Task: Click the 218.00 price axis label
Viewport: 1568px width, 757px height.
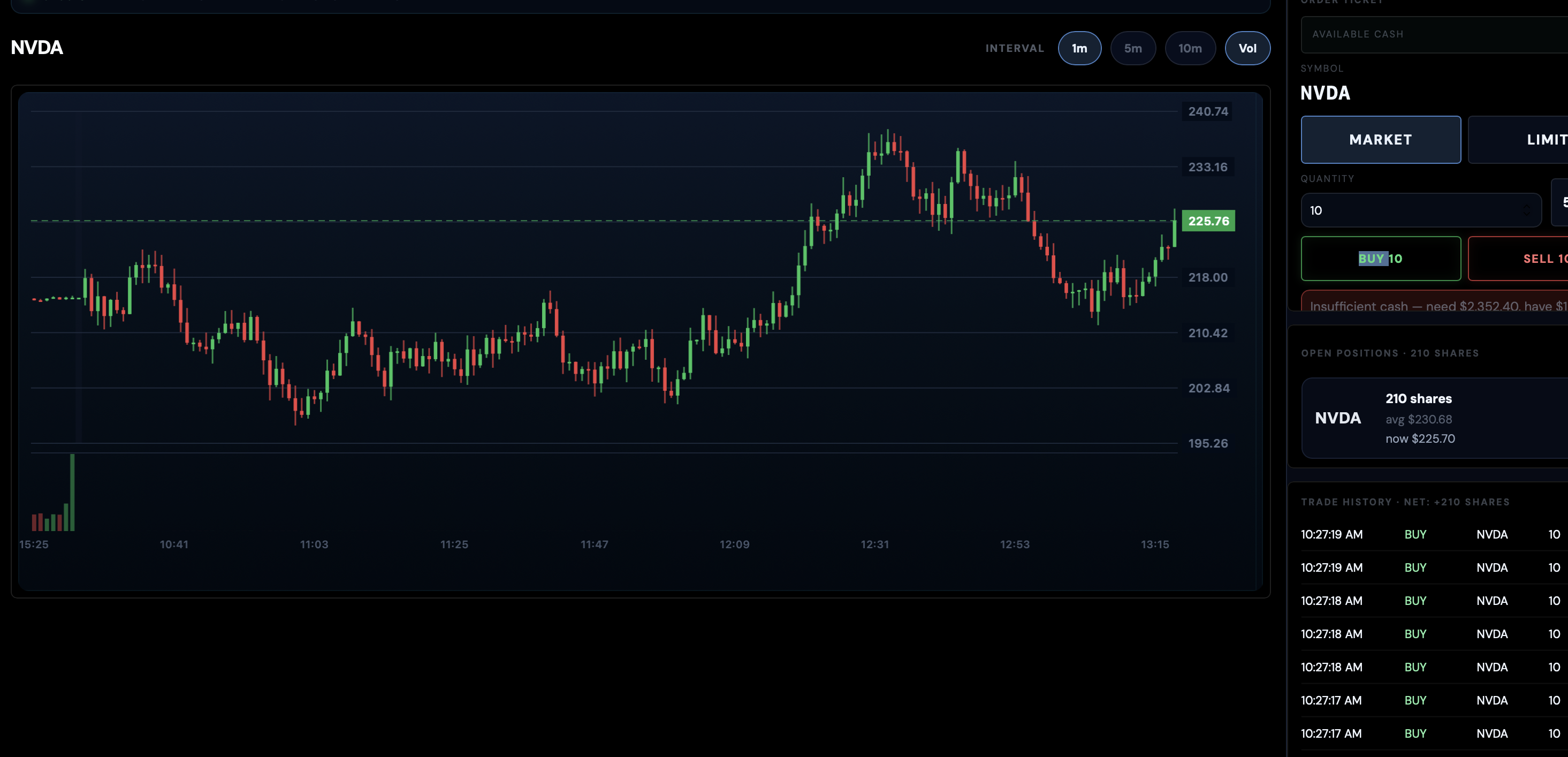Action: click(1208, 277)
